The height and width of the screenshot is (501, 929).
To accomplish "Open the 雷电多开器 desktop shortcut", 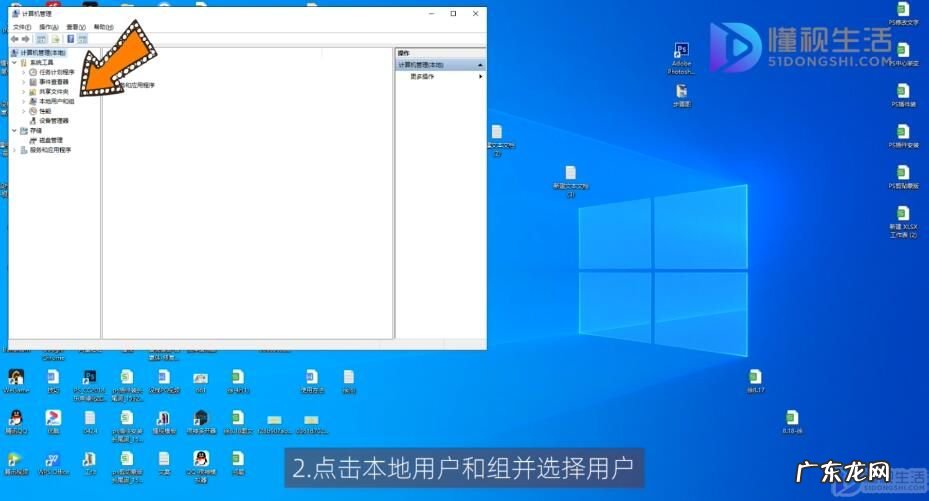I will point(201,423).
